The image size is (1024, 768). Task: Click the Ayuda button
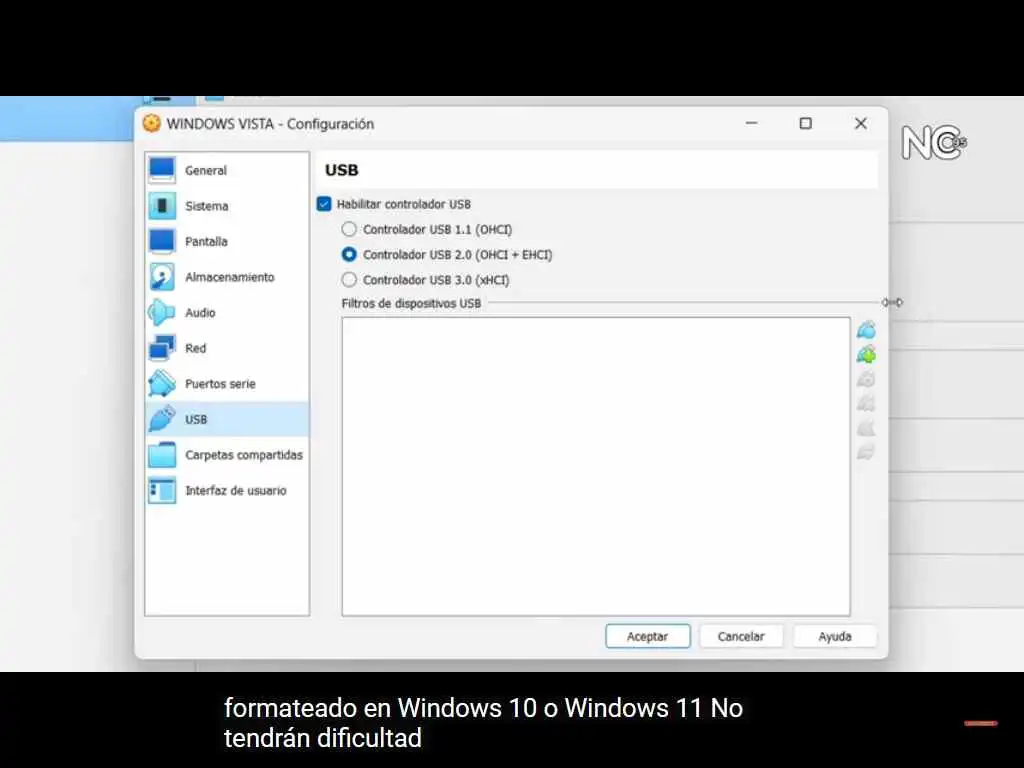835,636
